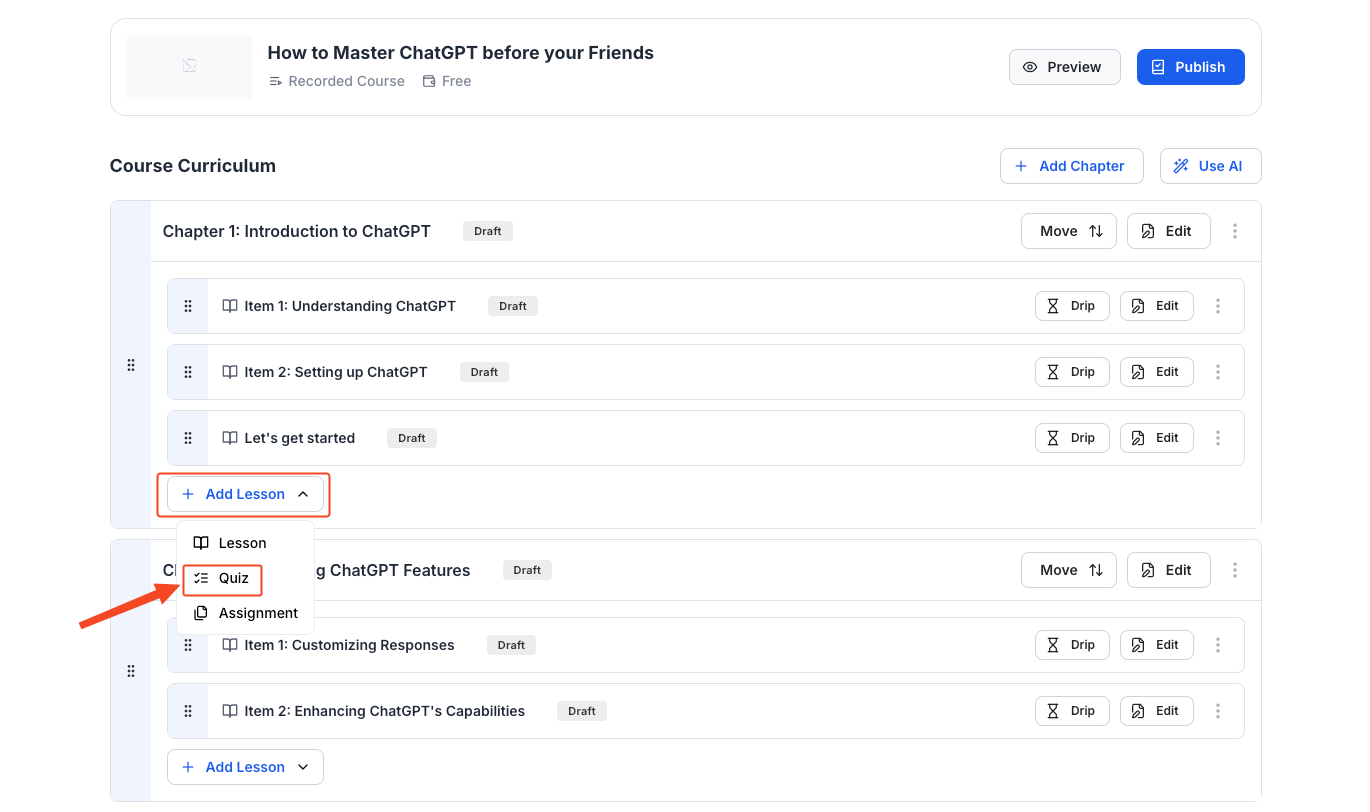Click the 'Item 1: Customizing Responses' title

350,645
